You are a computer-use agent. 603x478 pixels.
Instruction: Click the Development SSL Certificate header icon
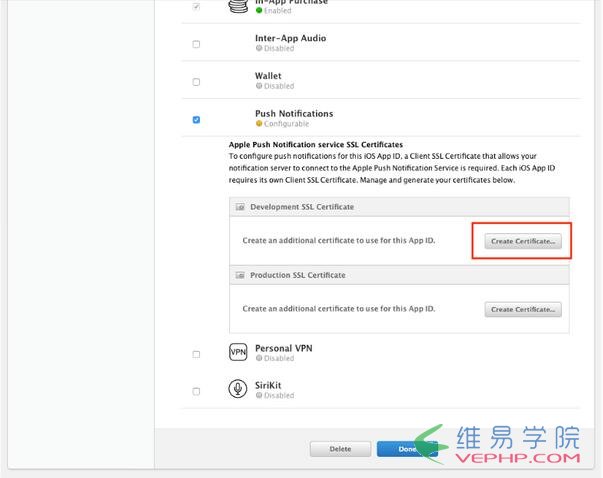[240, 207]
